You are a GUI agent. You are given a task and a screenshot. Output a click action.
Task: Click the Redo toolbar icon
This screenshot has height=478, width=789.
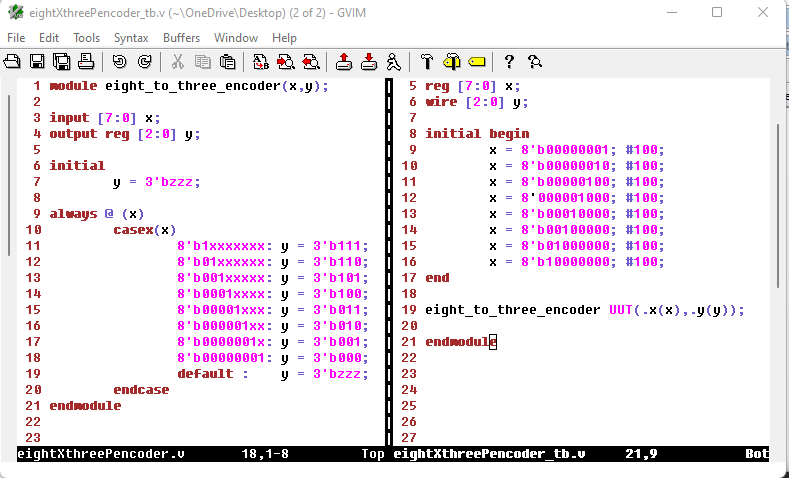pos(144,62)
